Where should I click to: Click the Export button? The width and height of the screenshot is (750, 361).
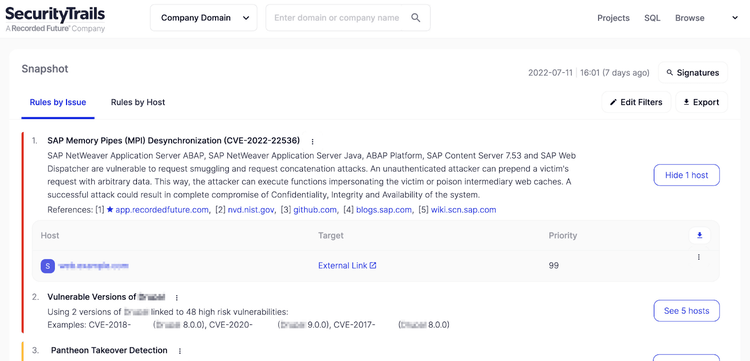(x=702, y=102)
